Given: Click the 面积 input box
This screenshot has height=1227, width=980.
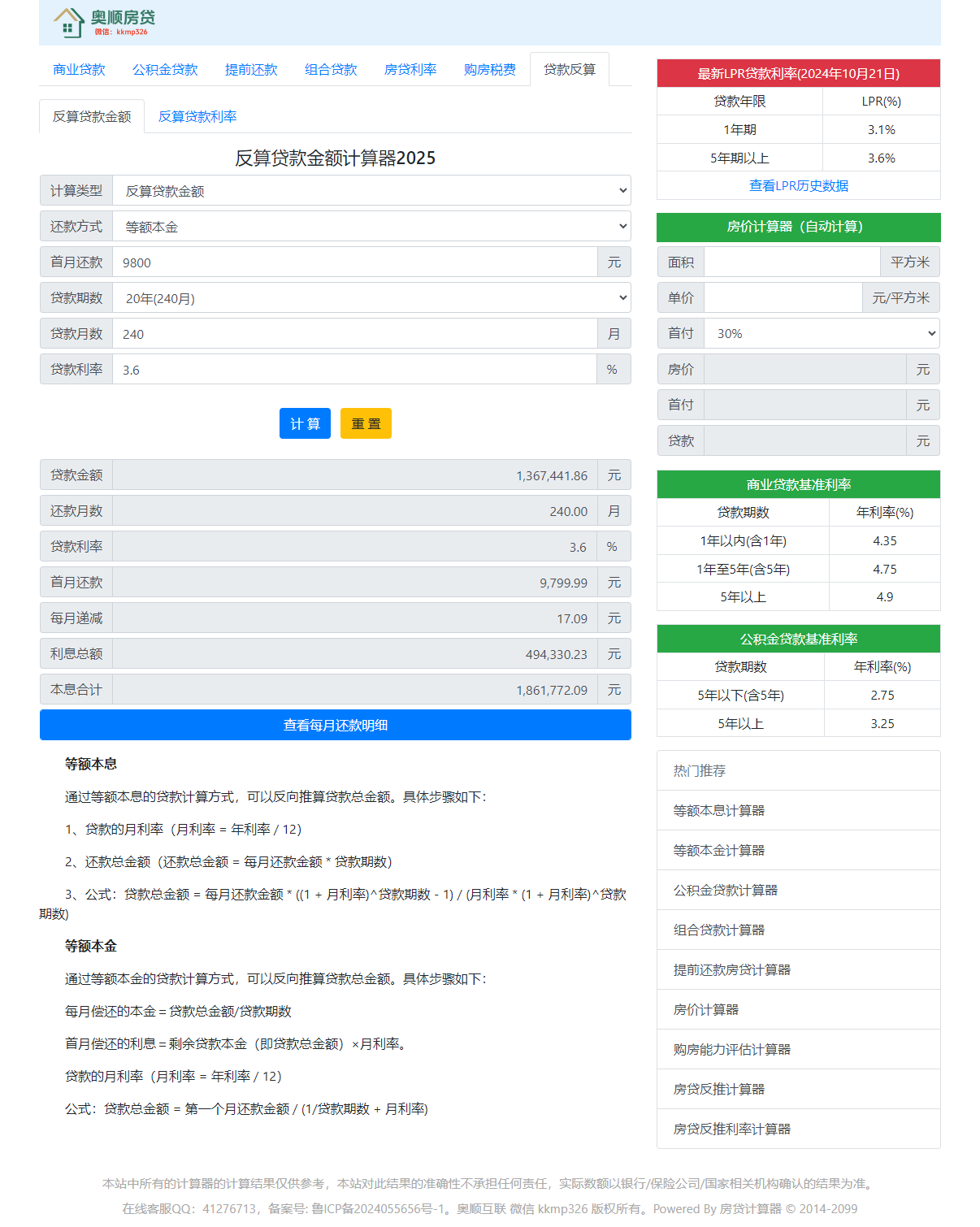Looking at the screenshot, I should coord(791,262).
